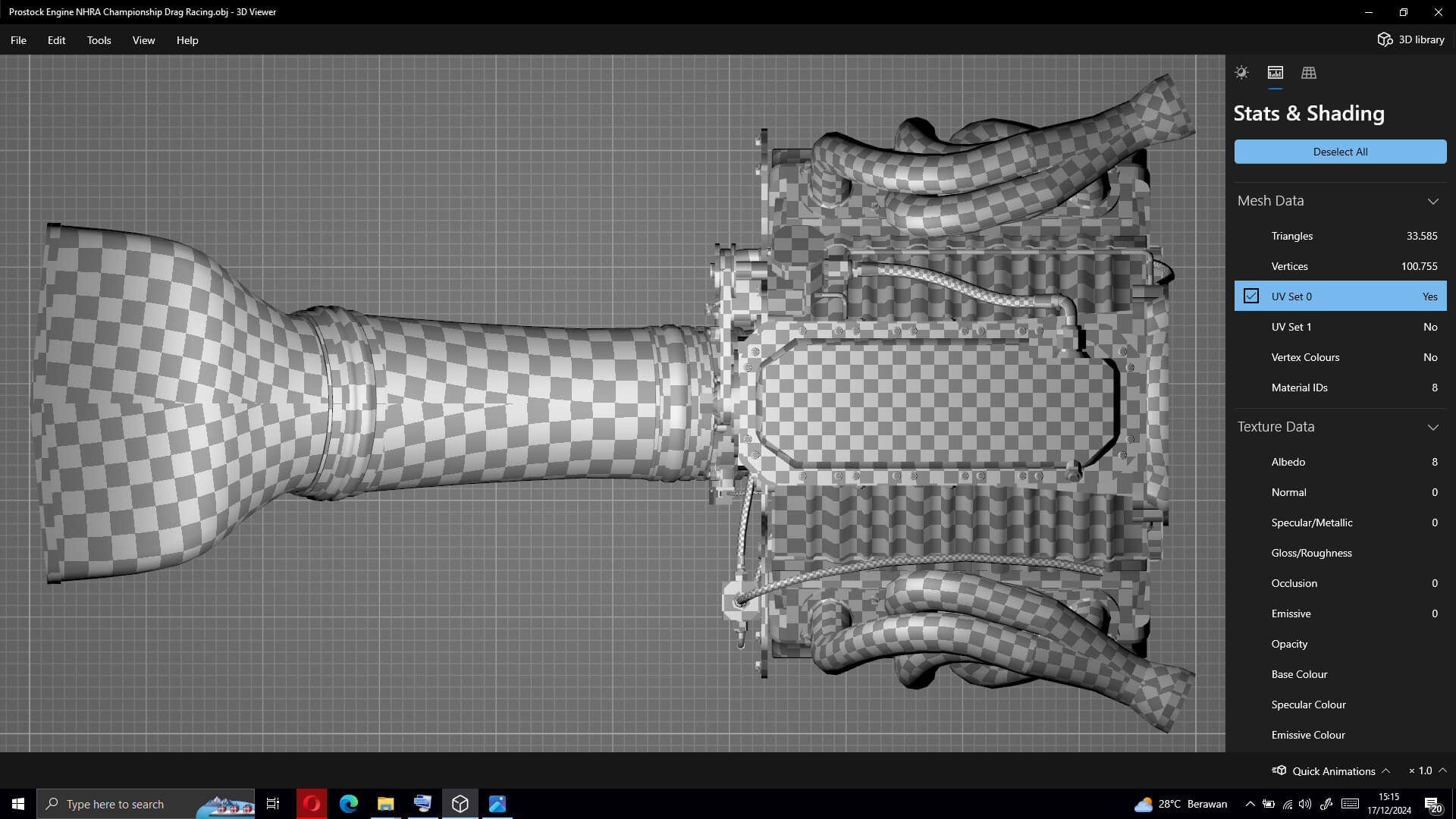Expand the Quick Animations panel
Image resolution: width=1456 pixels, height=819 pixels.
tap(1385, 770)
